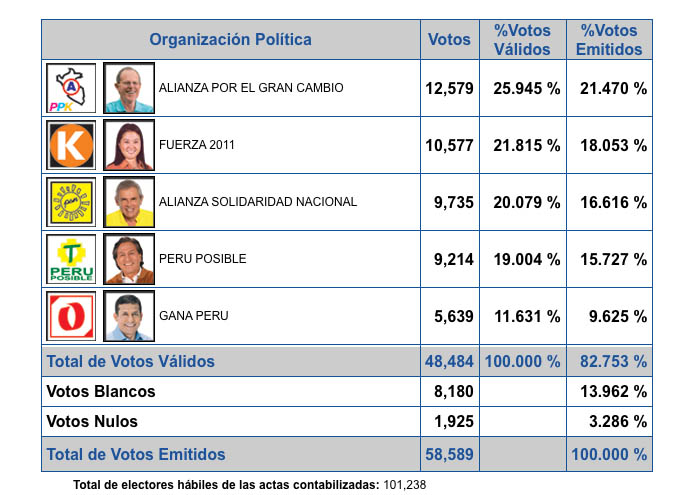Click the Fuerza 2011 candidate photo
The width and height of the screenshot is (689, 495).
pyautogui.click(x=128, y=145)
